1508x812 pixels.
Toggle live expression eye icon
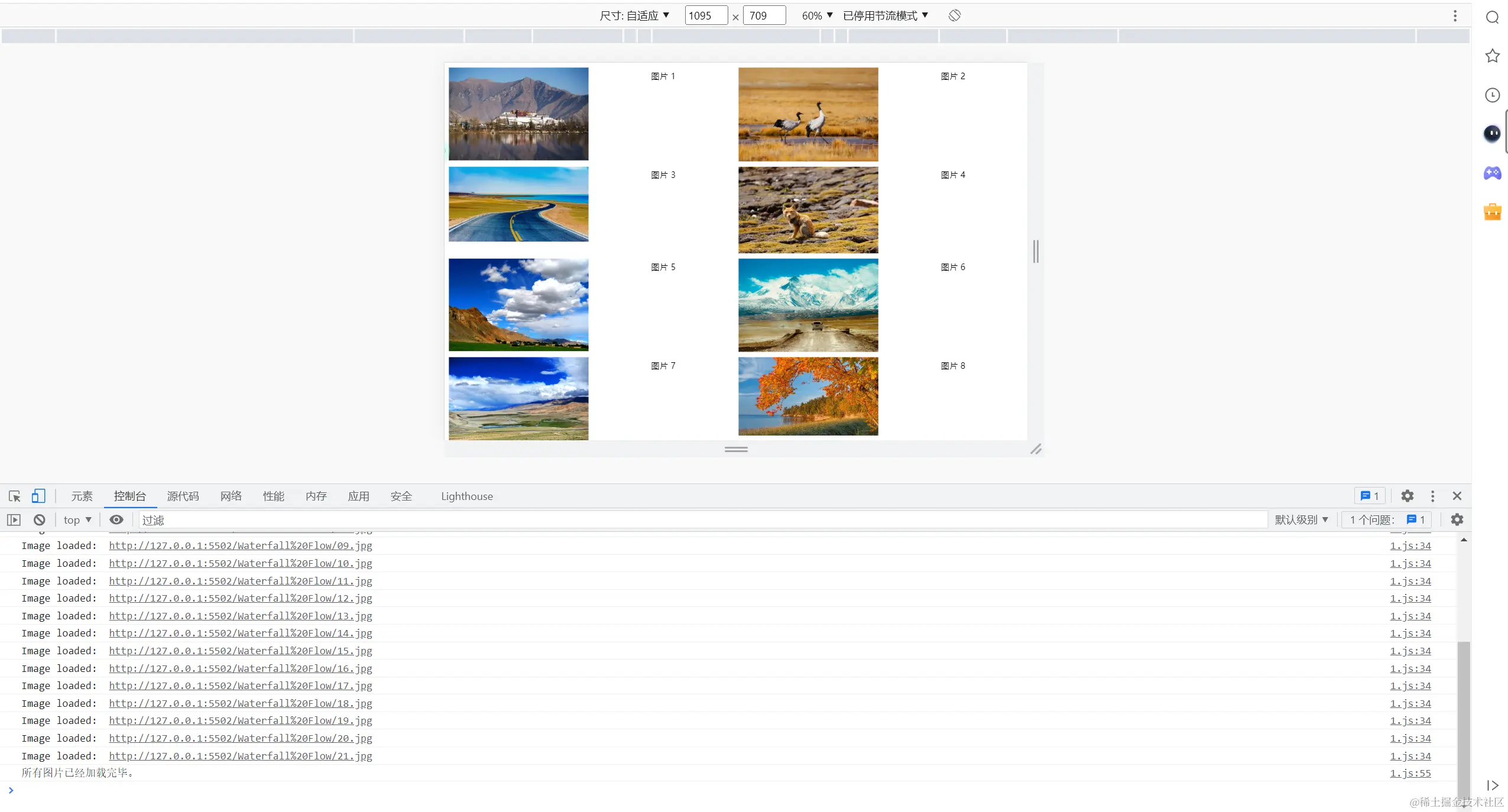tap(116, 519)
